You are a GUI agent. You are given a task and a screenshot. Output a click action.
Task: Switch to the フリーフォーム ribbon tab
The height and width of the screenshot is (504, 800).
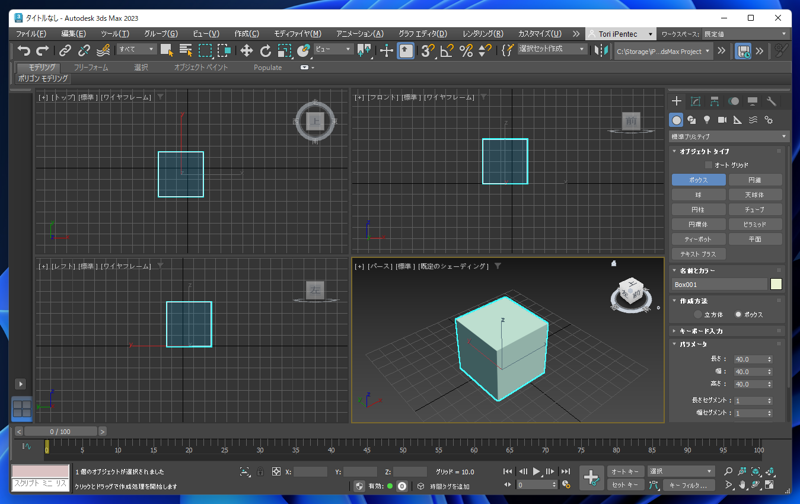91,68
